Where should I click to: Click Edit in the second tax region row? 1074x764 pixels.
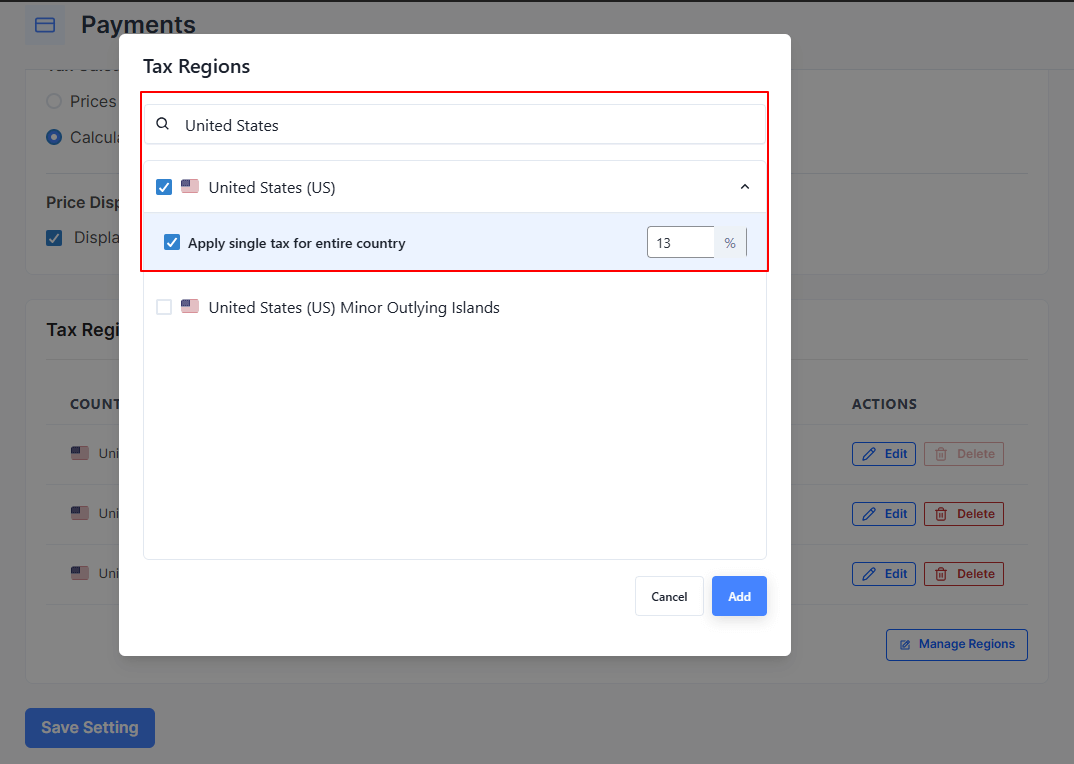tap(884, 514)
